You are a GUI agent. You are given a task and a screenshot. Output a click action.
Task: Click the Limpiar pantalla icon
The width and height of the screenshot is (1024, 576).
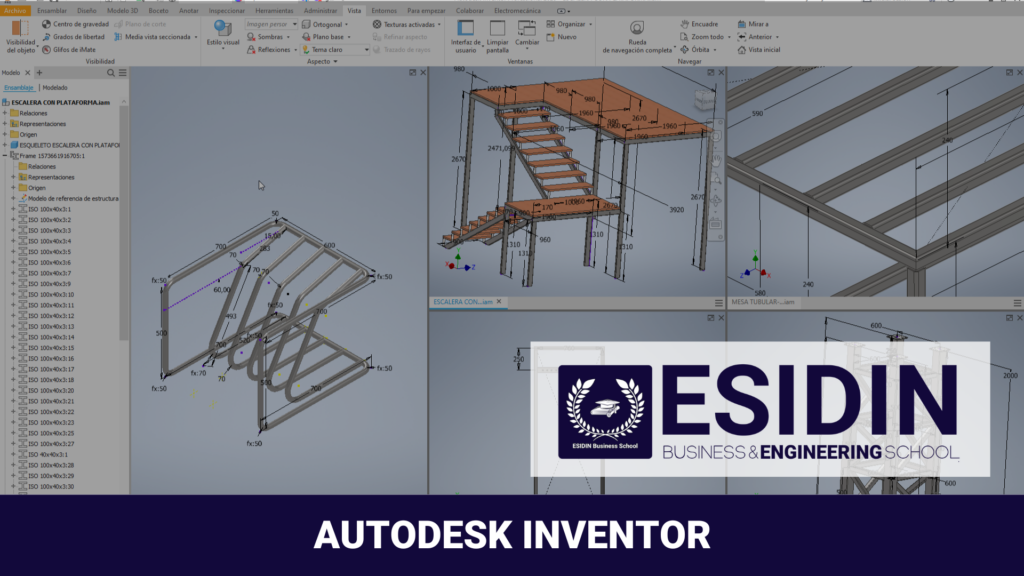click(497, 28)
